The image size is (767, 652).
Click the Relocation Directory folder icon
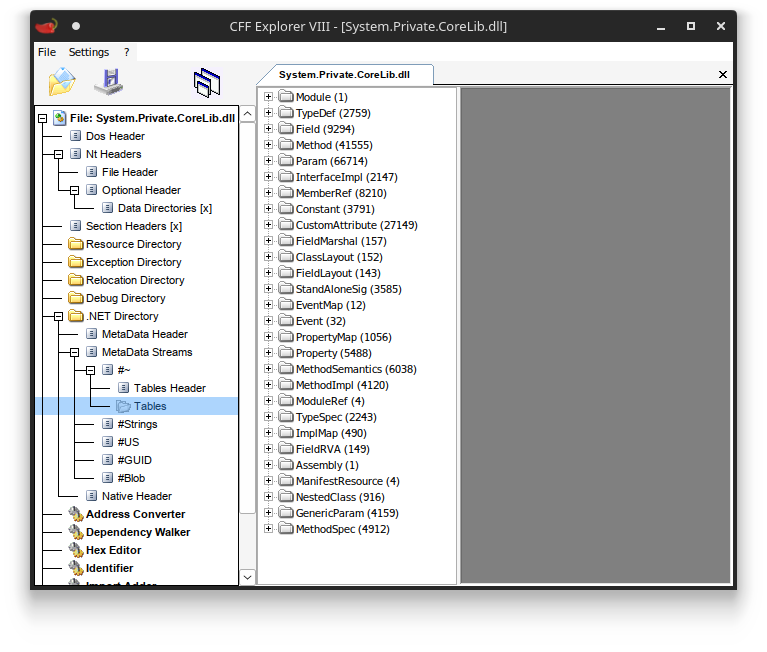(x=76, y=280)
